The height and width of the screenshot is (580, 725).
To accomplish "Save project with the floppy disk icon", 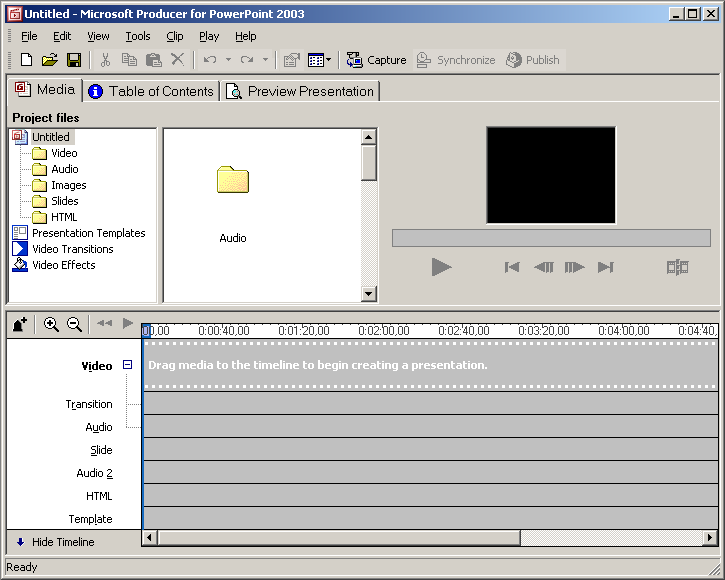I will (74, 60).
